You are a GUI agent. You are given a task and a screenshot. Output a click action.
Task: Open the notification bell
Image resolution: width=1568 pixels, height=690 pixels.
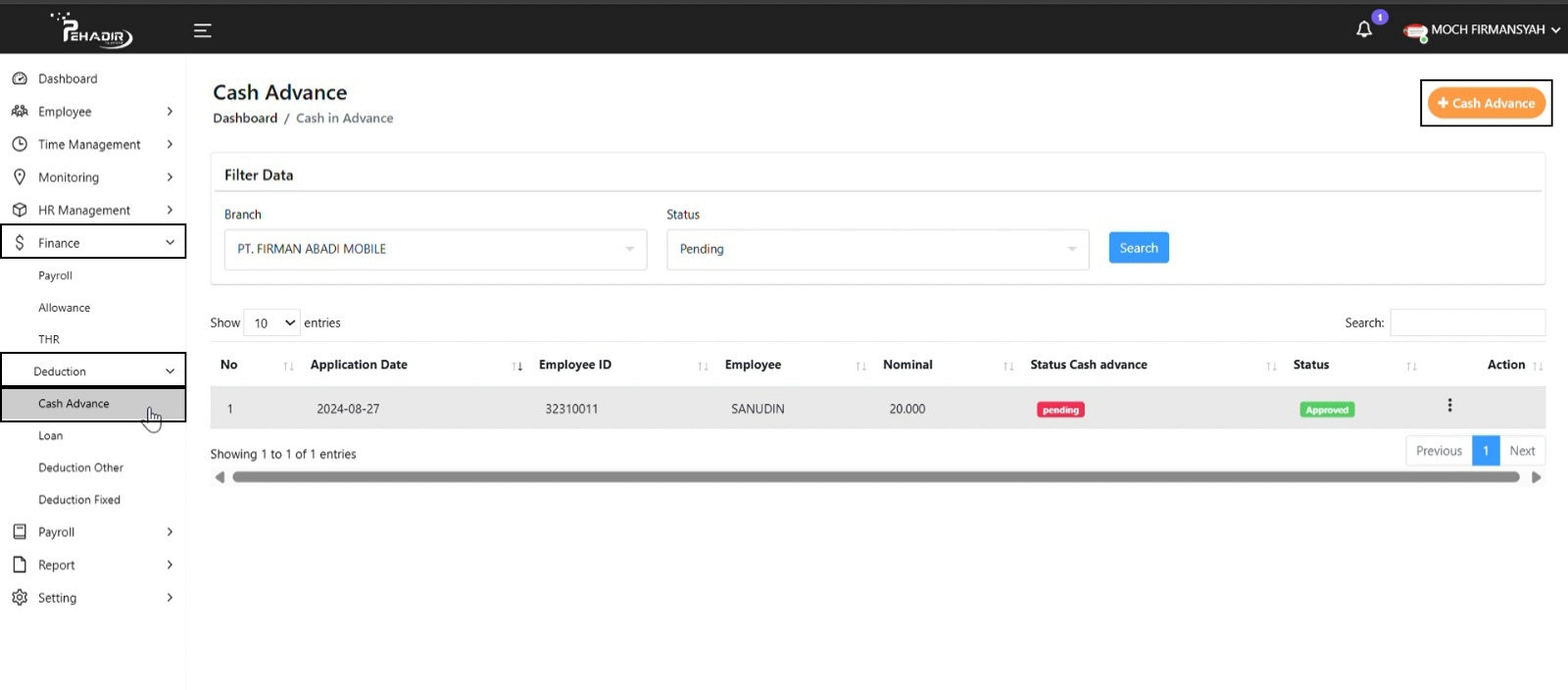pyautogui.click(x=1364, y=29)
